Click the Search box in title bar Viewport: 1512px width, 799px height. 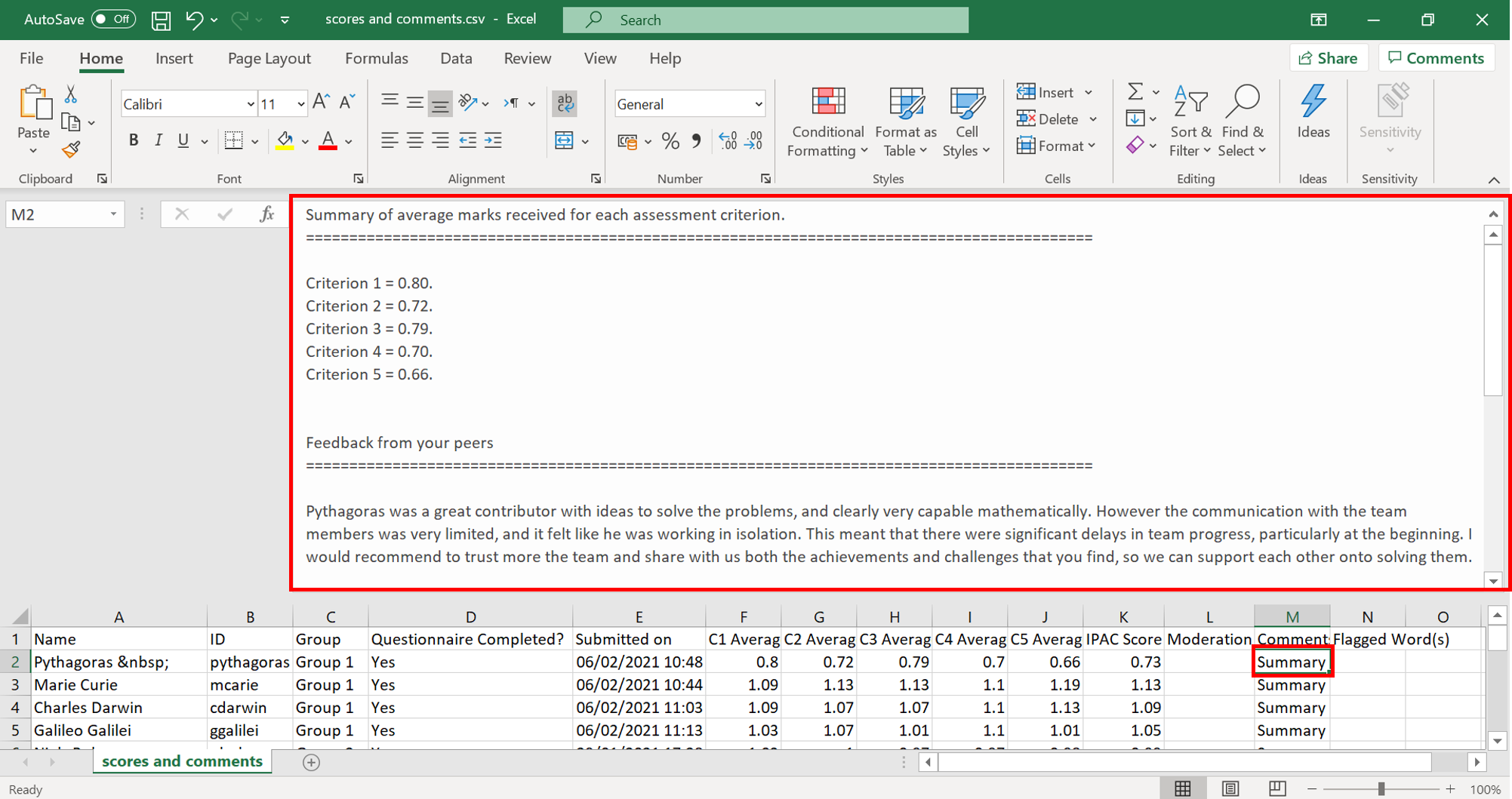765,20
